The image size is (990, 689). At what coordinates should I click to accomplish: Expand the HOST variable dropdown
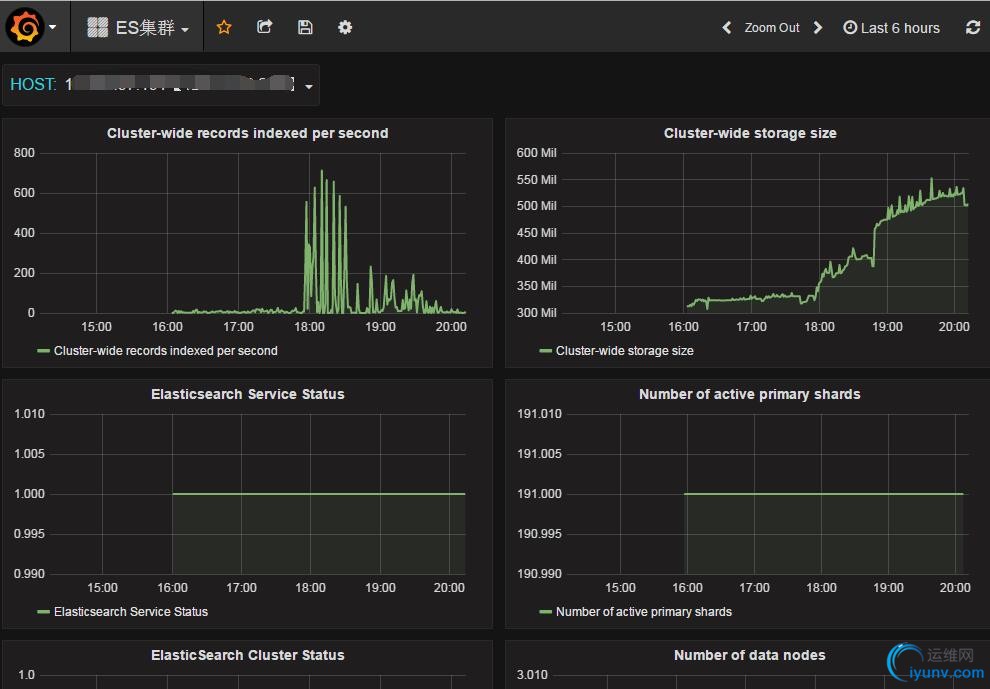pos(308,86)
